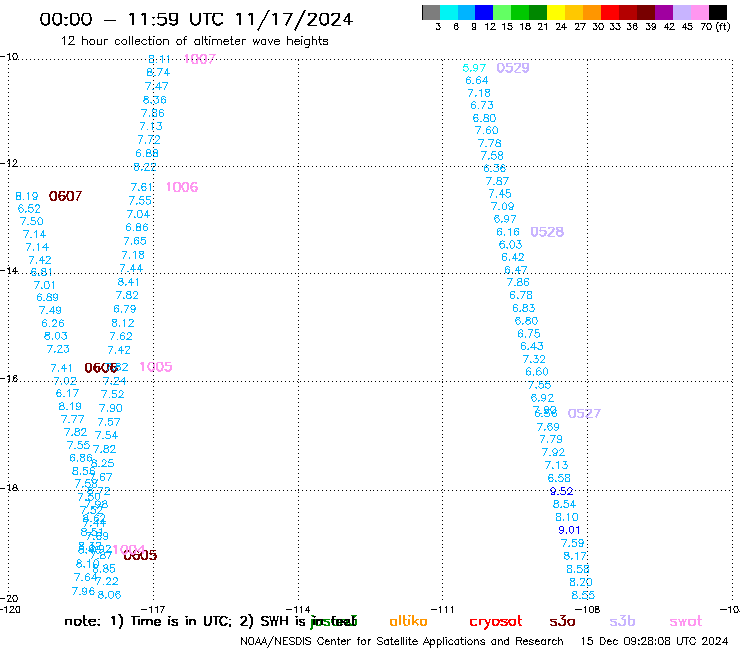
Task: Click wave height value '8.41'
Action: (x=128, y=282)
